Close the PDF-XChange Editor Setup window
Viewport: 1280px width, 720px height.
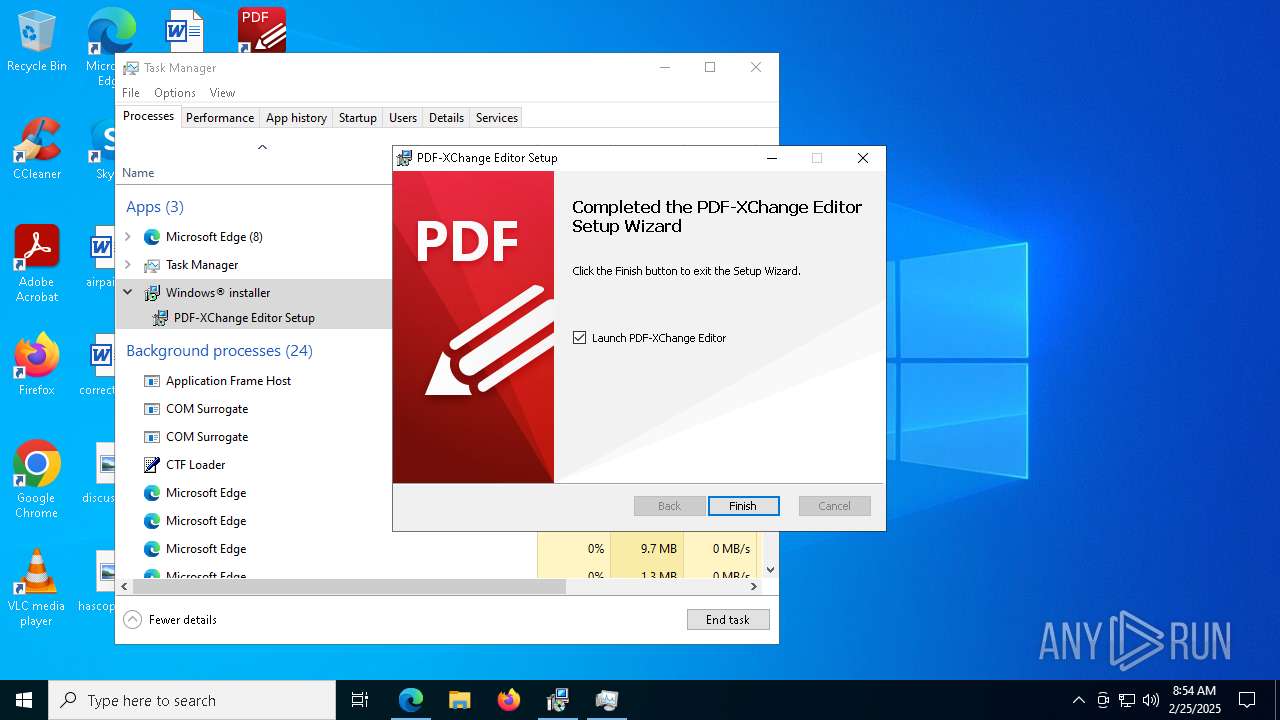[863, 158]
